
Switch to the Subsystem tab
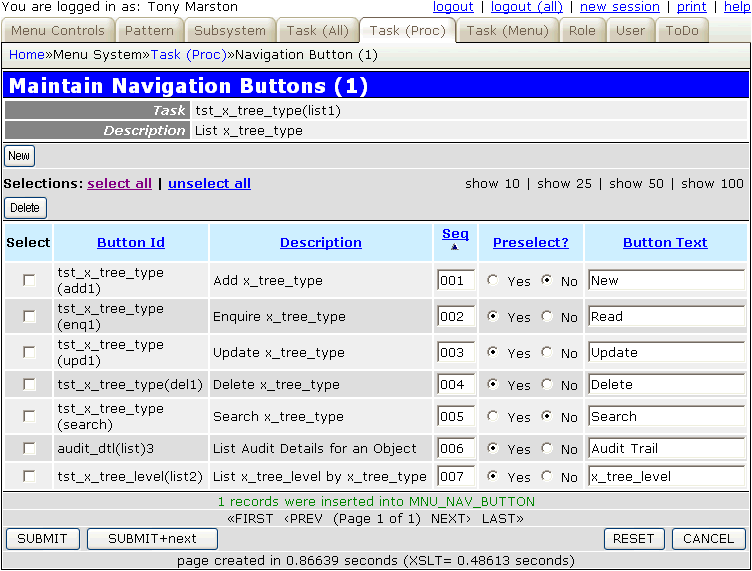[x=230, y=30]
